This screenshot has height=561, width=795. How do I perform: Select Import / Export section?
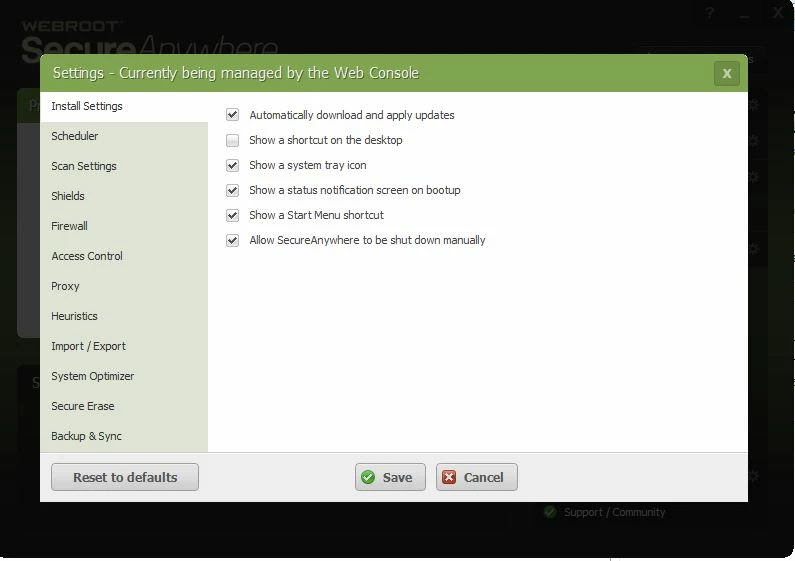[x=124, y=346]
